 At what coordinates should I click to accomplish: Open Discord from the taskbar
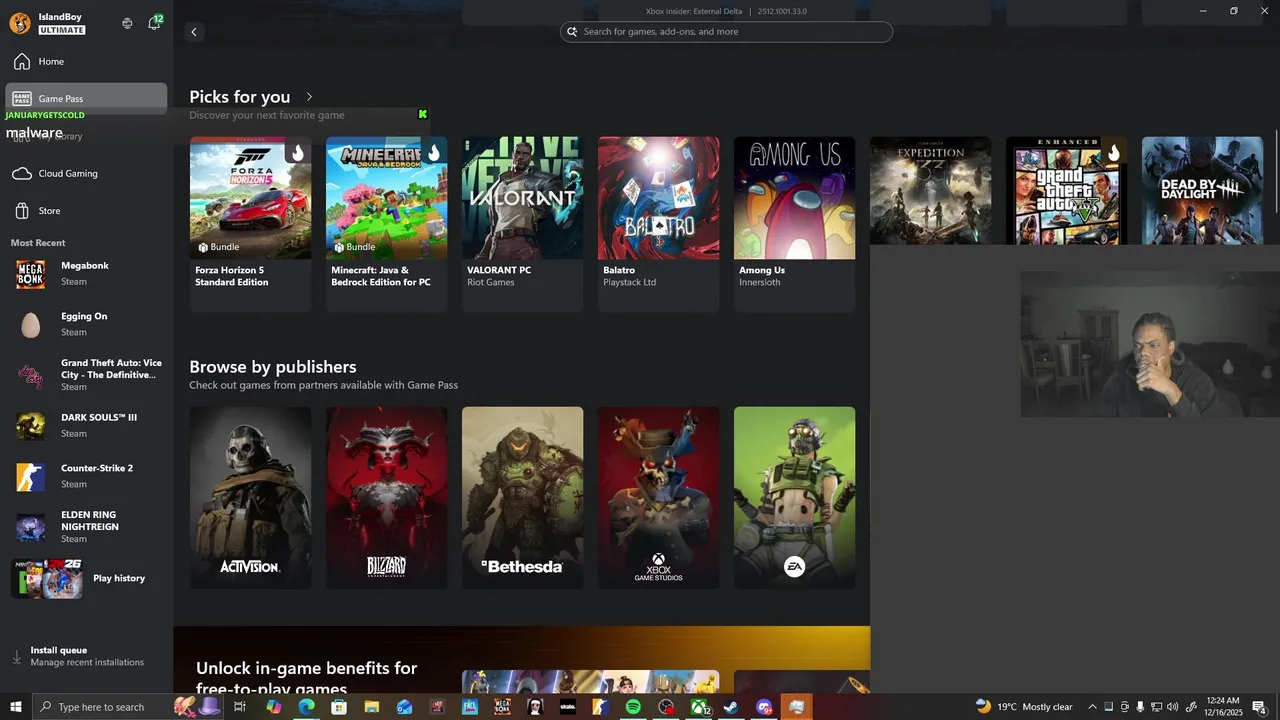[x=764, y=707]
